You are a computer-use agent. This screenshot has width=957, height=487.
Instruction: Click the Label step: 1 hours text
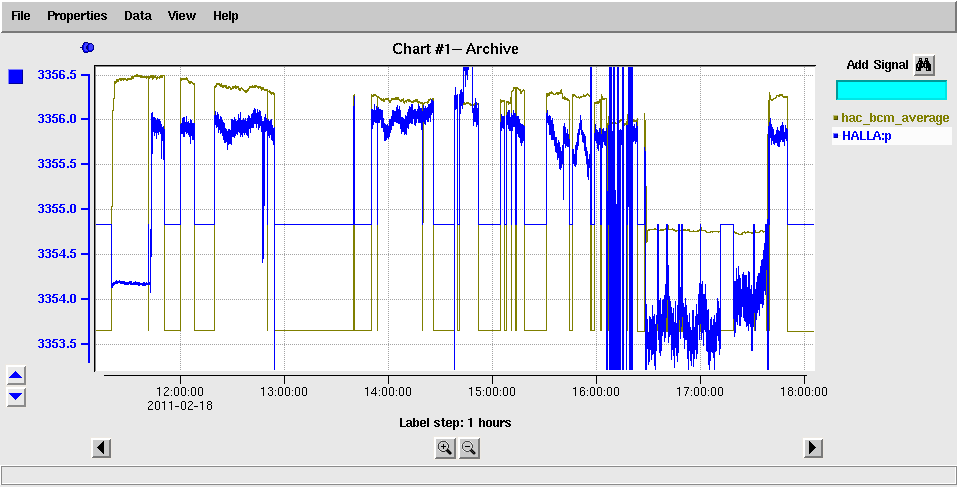click(x=455, y=423)
